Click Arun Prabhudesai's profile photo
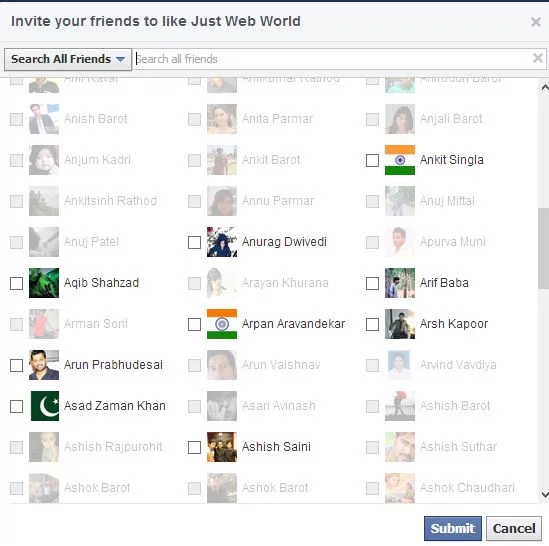The image size is (549, 546). click(x=44, y=365)
